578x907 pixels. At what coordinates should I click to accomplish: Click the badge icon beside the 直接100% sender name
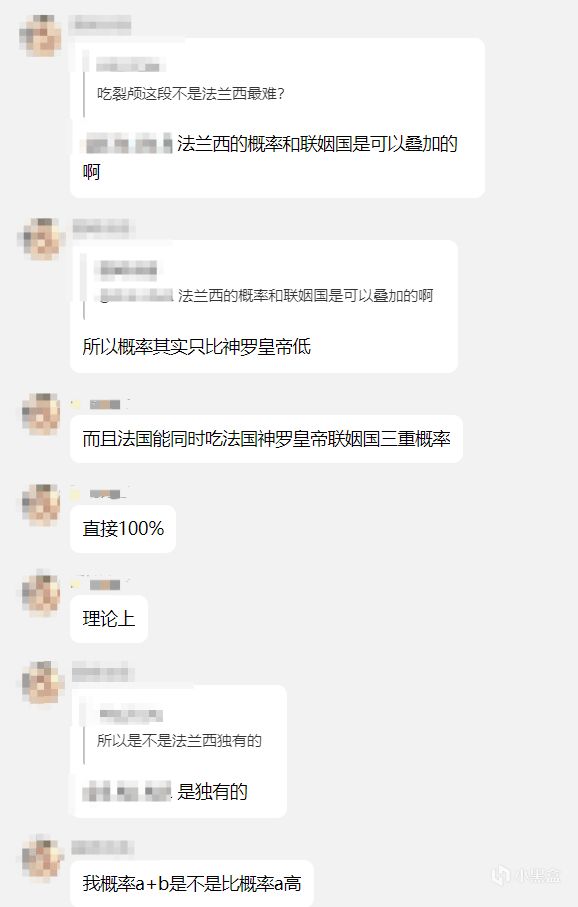pos(76,494)
